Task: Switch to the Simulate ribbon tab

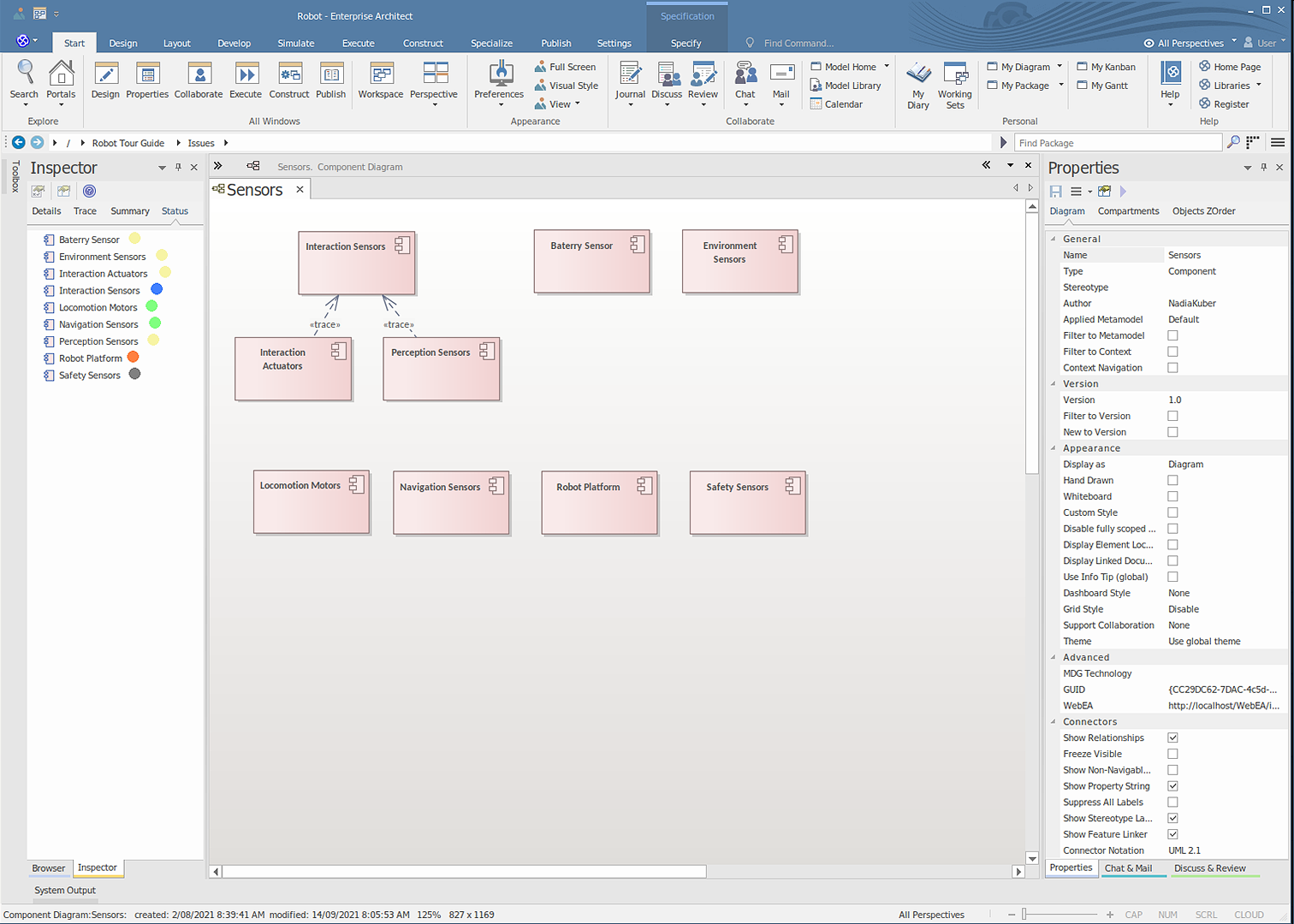Action: coord(295,44)
